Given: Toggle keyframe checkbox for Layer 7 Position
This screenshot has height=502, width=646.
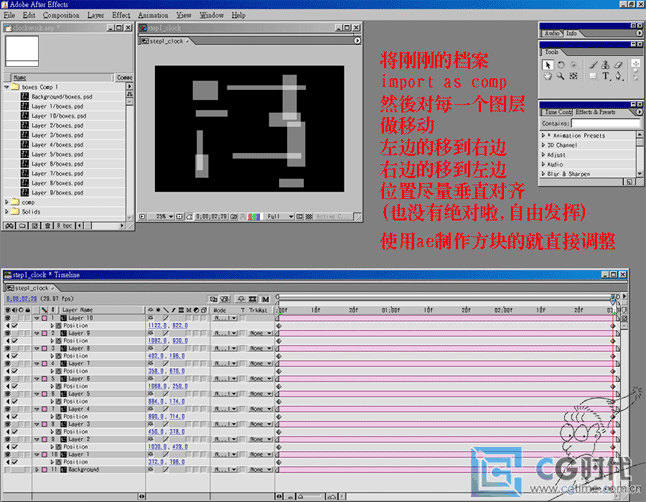Looking at the screenshot, I should [x=15, y=371].
